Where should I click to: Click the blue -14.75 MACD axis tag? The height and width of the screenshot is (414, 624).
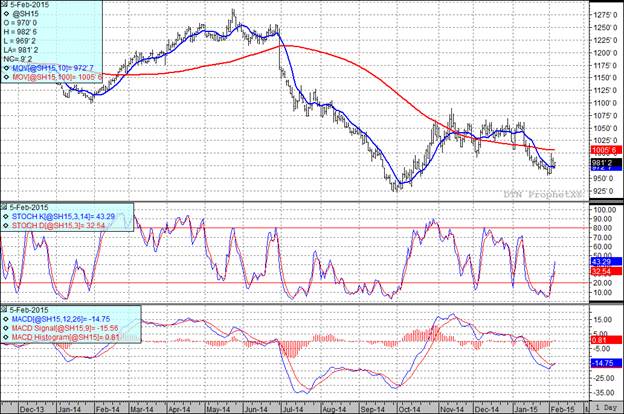tap(606, 363)
